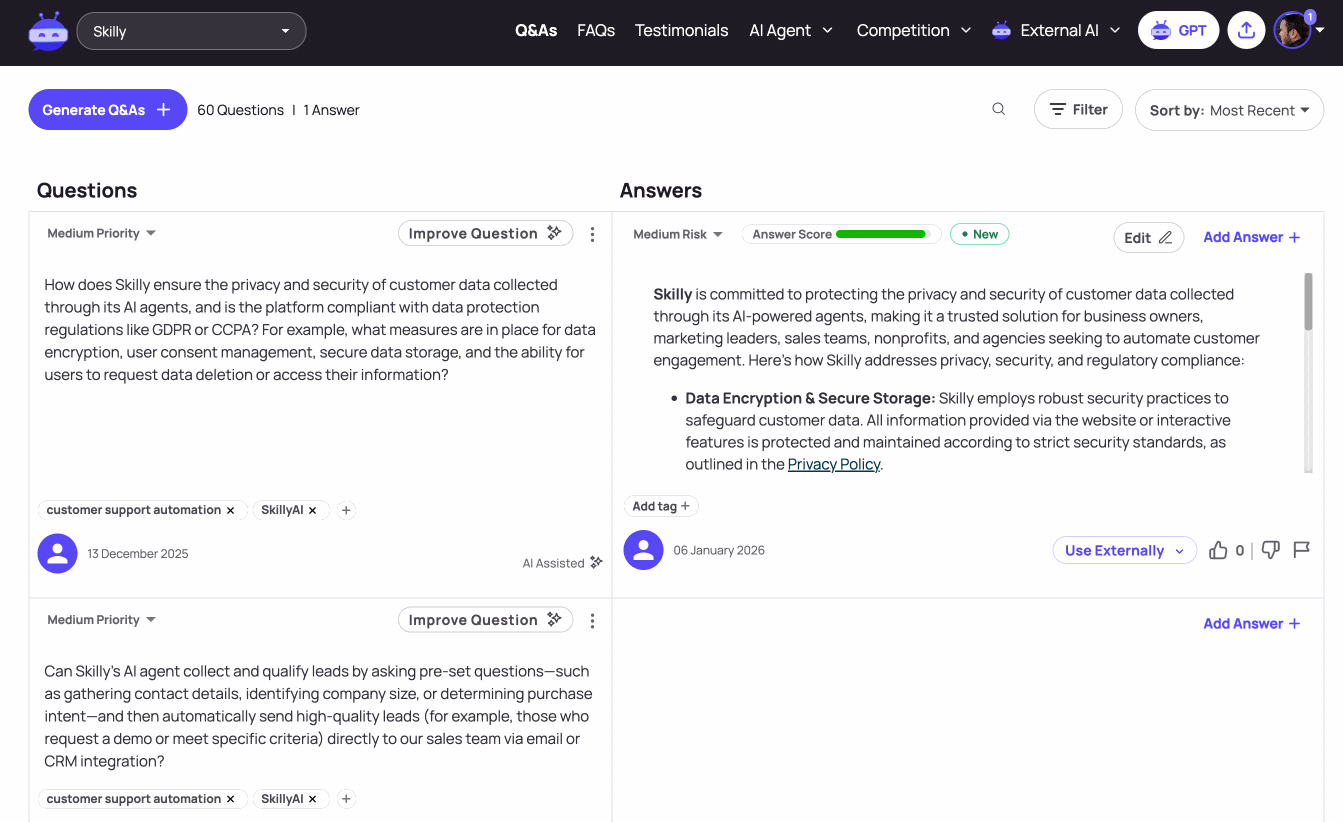
Task: Thumbs up the privacy answer
Action: tap(1218, 550)
